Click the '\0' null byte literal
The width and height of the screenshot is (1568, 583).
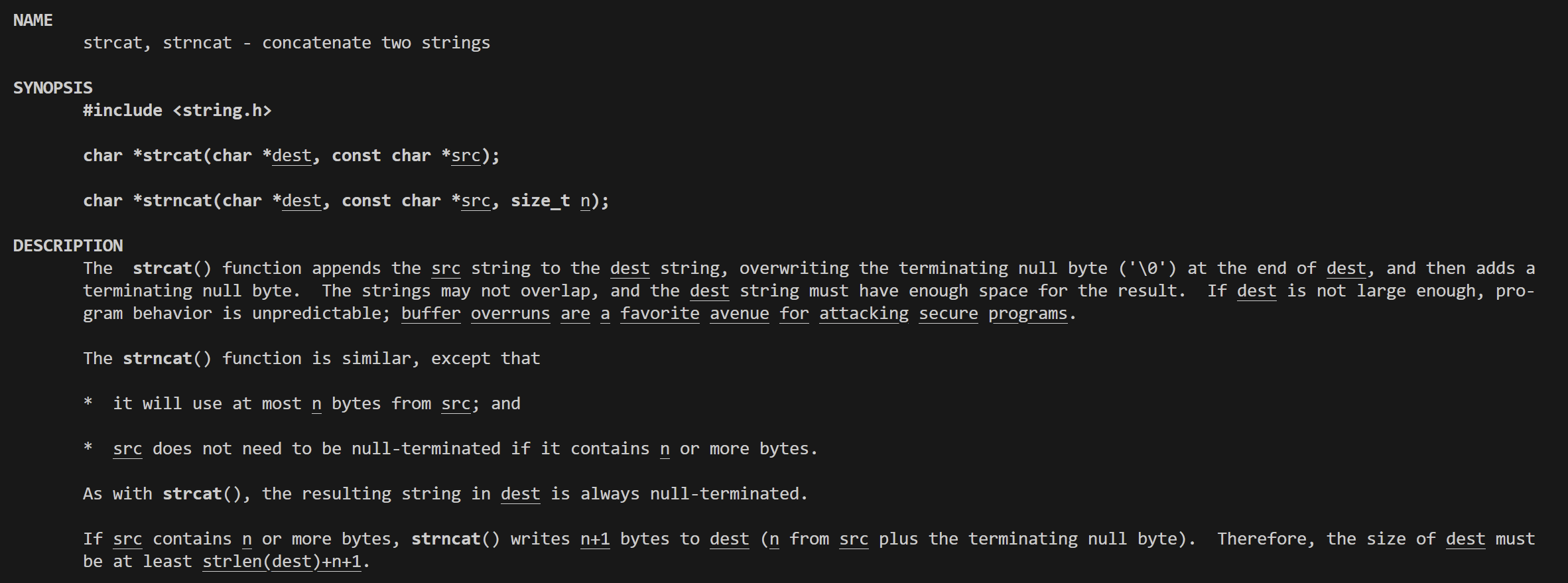(1147, 269)
